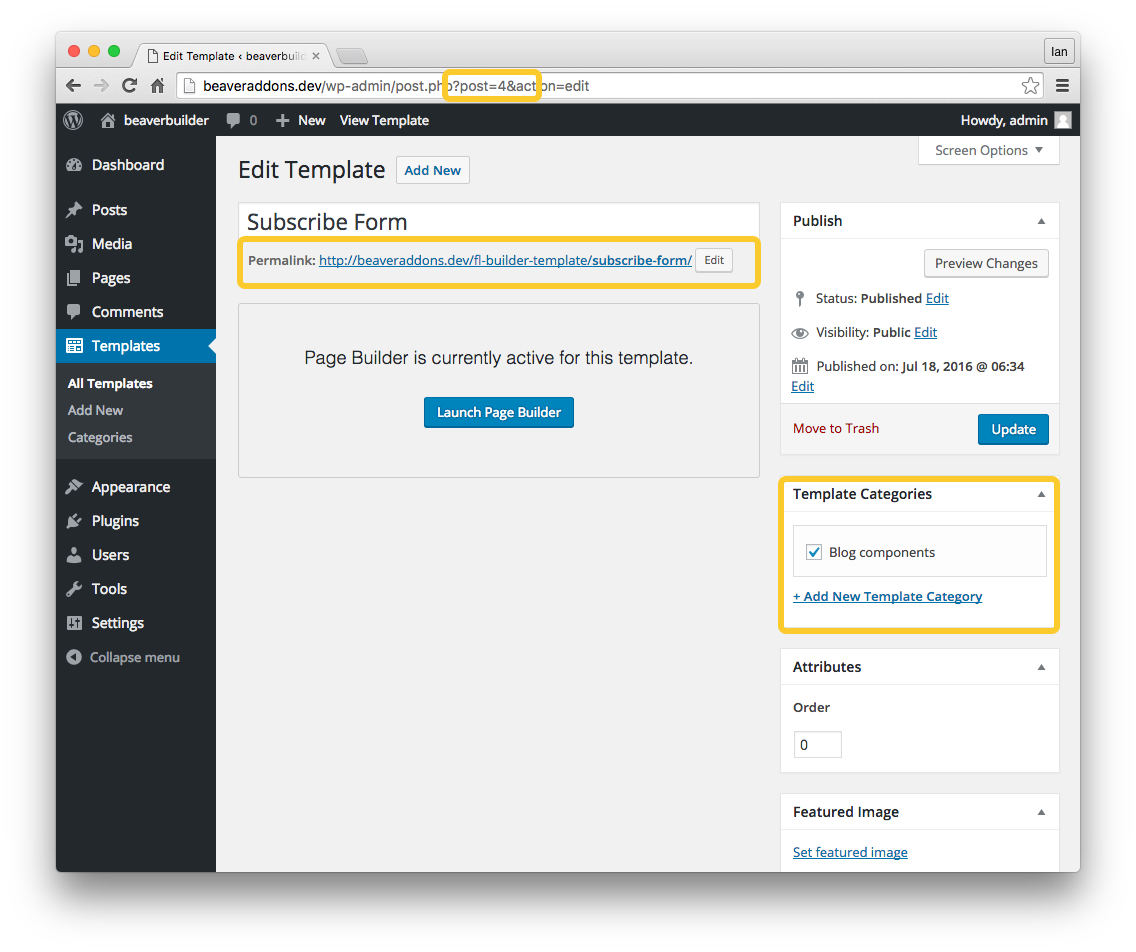This screenshot has width=1136, height=952.
Task: Collapse the Template Categories panel
Action: click(1041, 494)
